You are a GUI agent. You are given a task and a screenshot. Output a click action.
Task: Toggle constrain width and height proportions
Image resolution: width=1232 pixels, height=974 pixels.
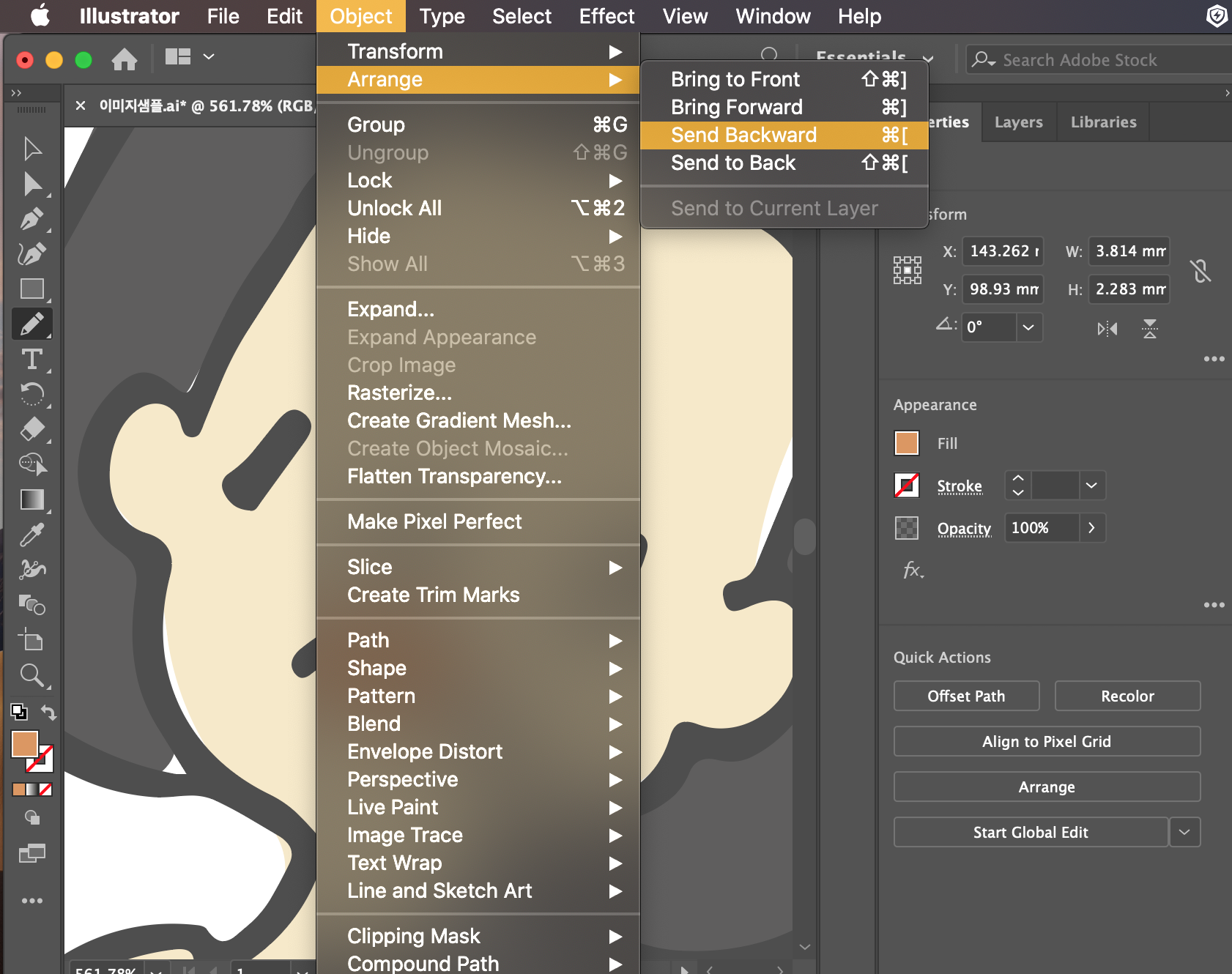pyautogui.click(x=1201, y=271)
